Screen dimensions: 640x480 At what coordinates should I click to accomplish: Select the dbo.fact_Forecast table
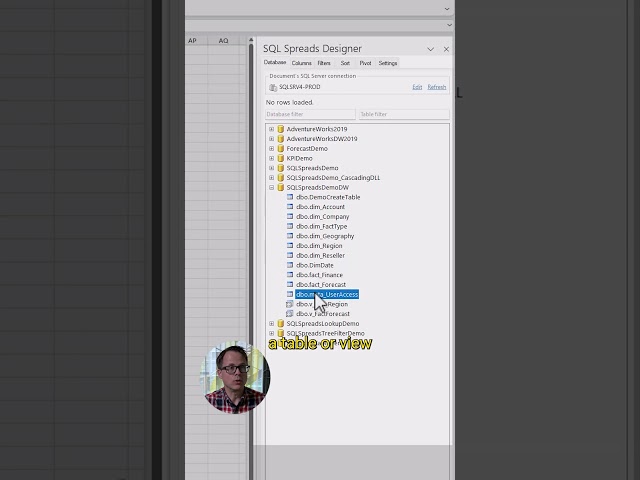(x=321, y=284)
